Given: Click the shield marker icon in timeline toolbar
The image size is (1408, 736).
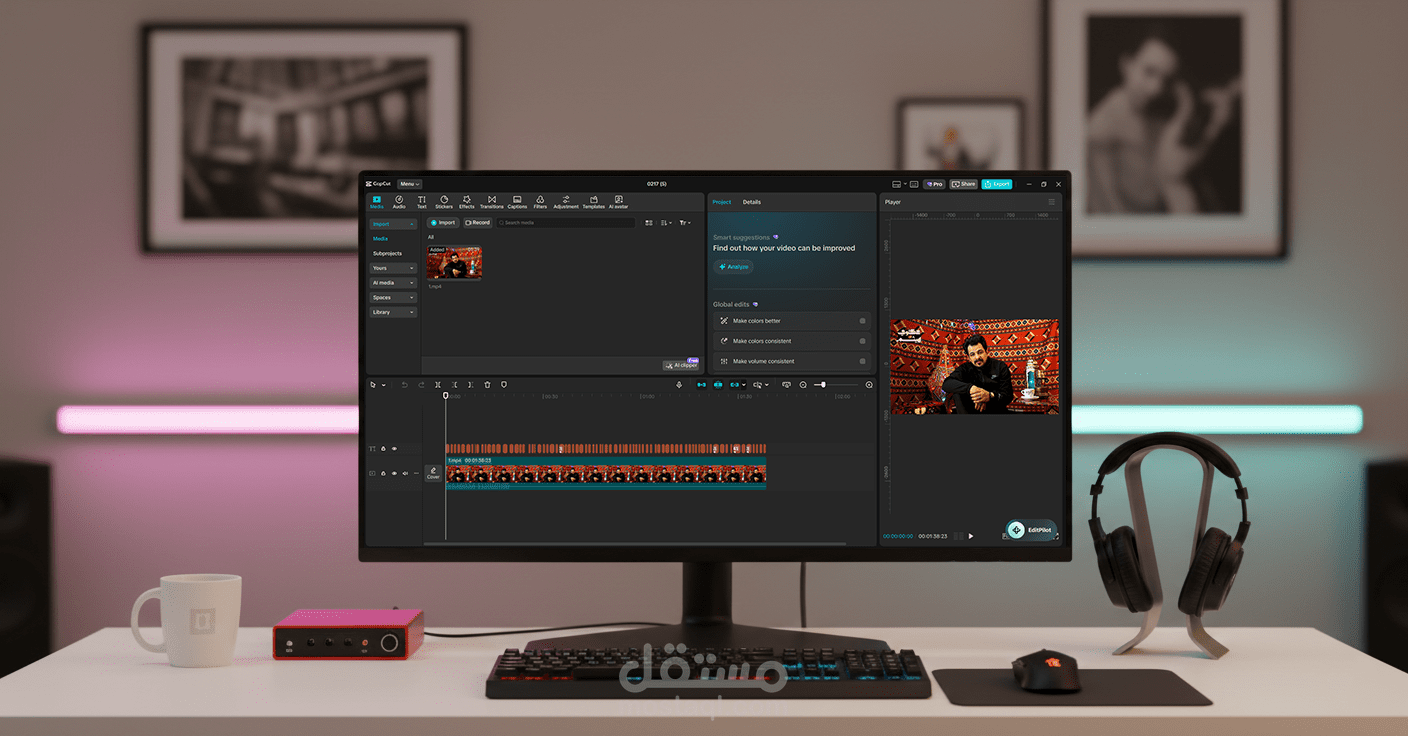Looking at the screenshot, I should pos(504,385).
